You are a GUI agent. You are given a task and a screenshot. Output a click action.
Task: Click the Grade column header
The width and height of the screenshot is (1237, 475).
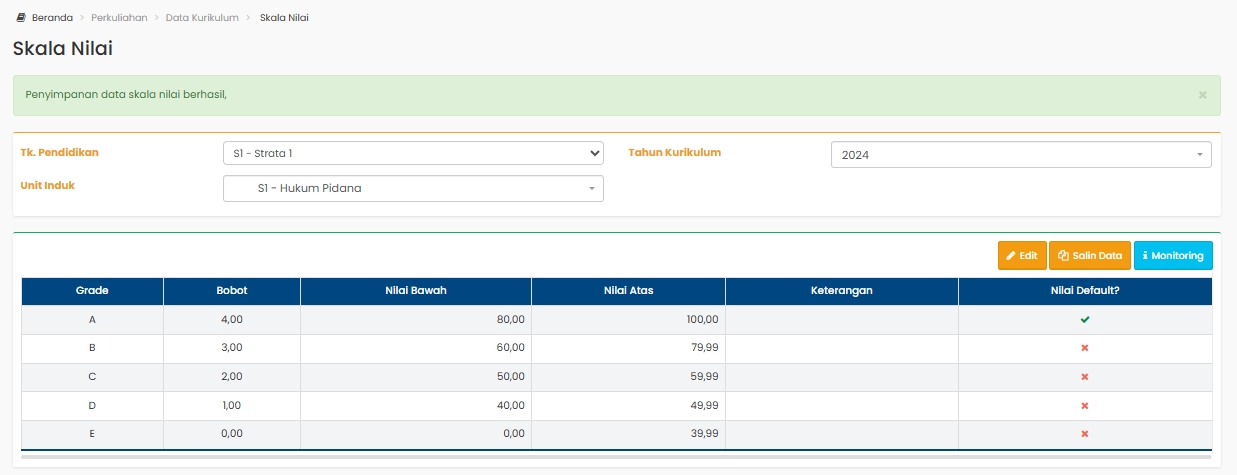tap(92, 291)
